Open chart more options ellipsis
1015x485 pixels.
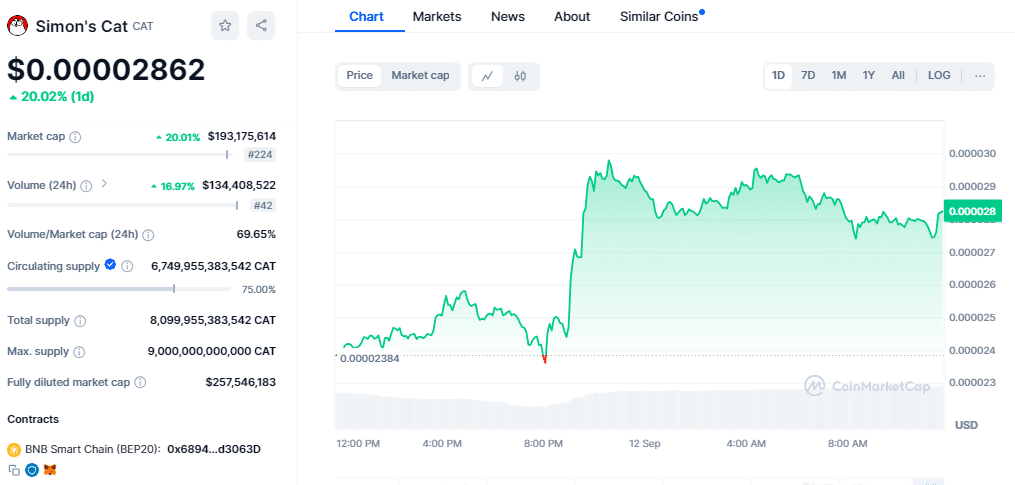click(x=980, y=76)
